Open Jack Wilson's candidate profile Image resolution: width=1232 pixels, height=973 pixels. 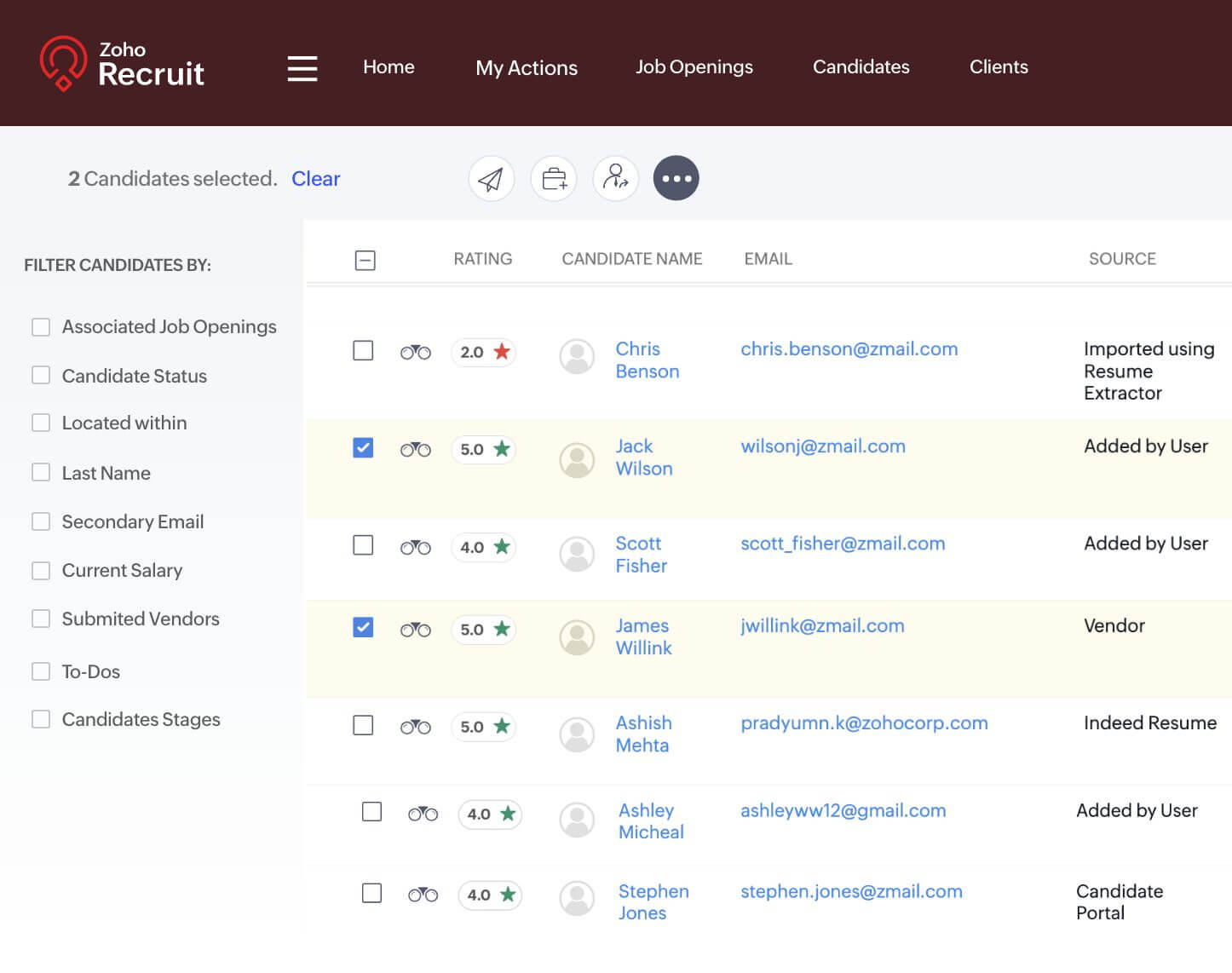[x=644, y=458]
